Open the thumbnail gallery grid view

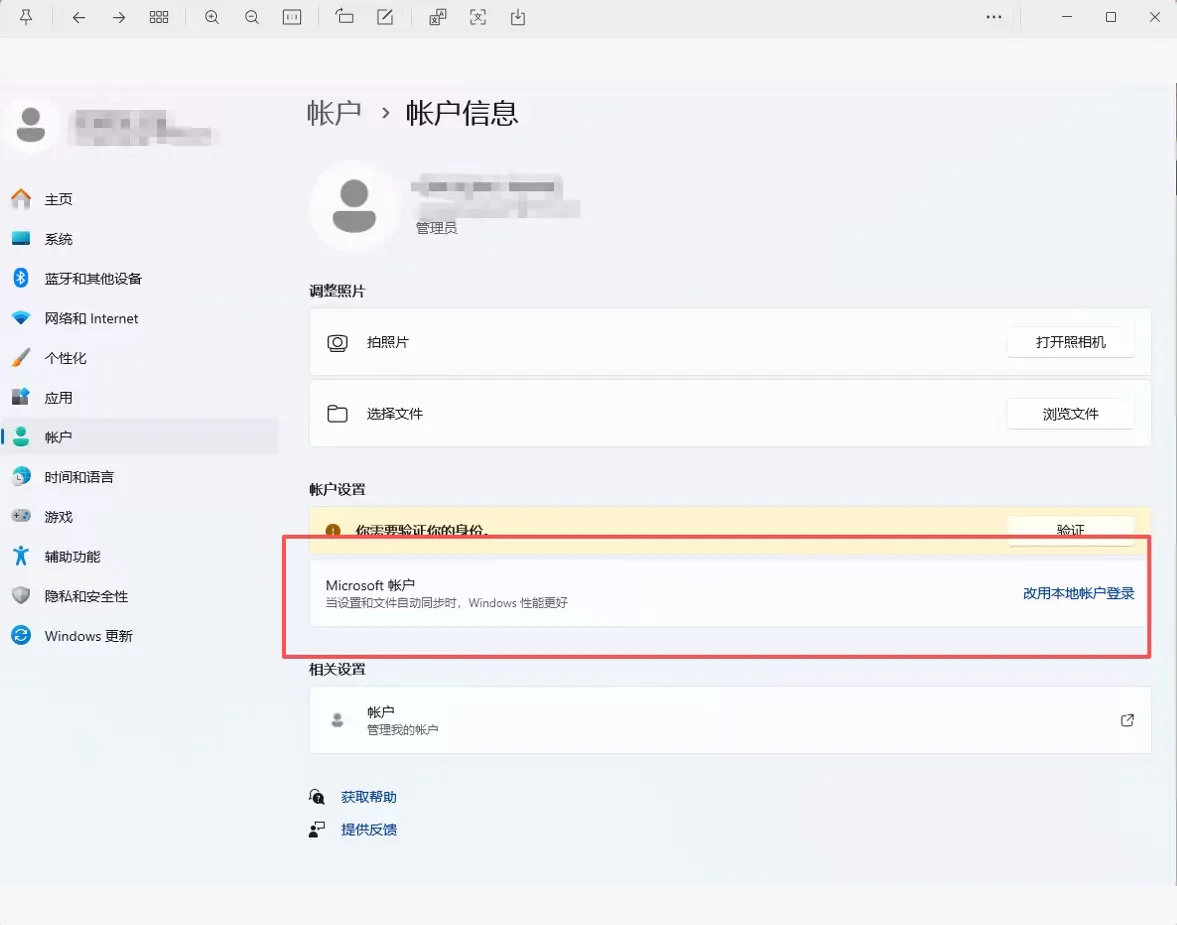coord(159,17)
